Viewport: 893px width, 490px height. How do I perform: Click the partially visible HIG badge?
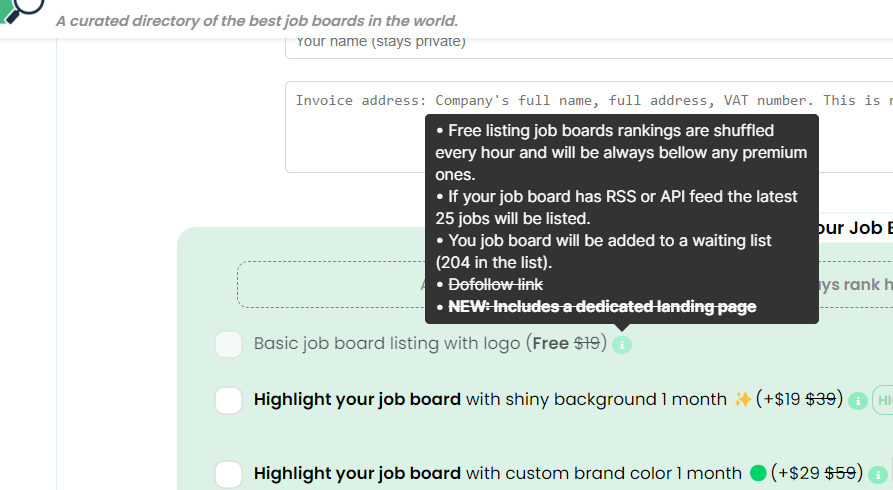click(x=882, y=401)
